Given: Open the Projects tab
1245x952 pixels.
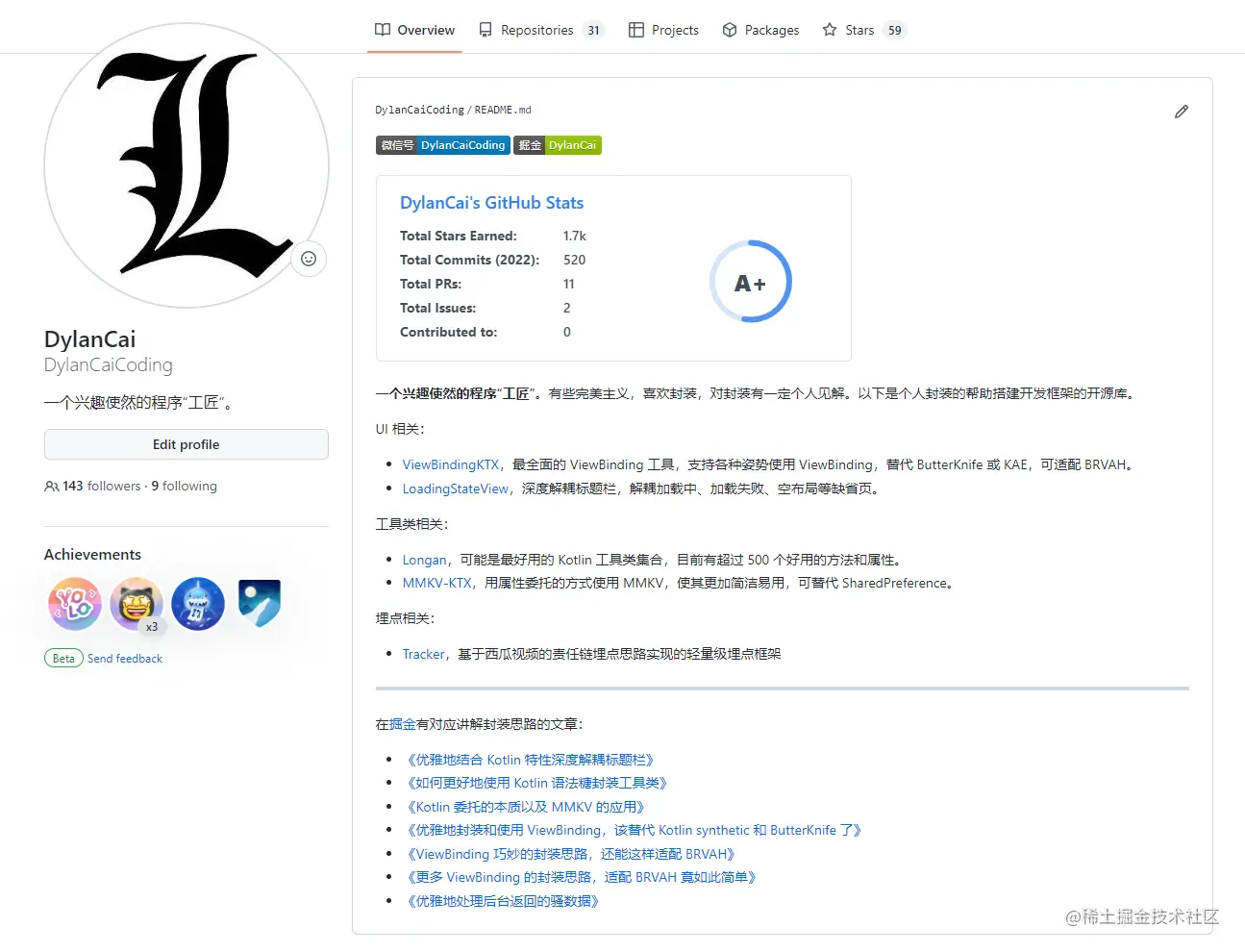Looking at the screenshot, I should coord(663,30).
